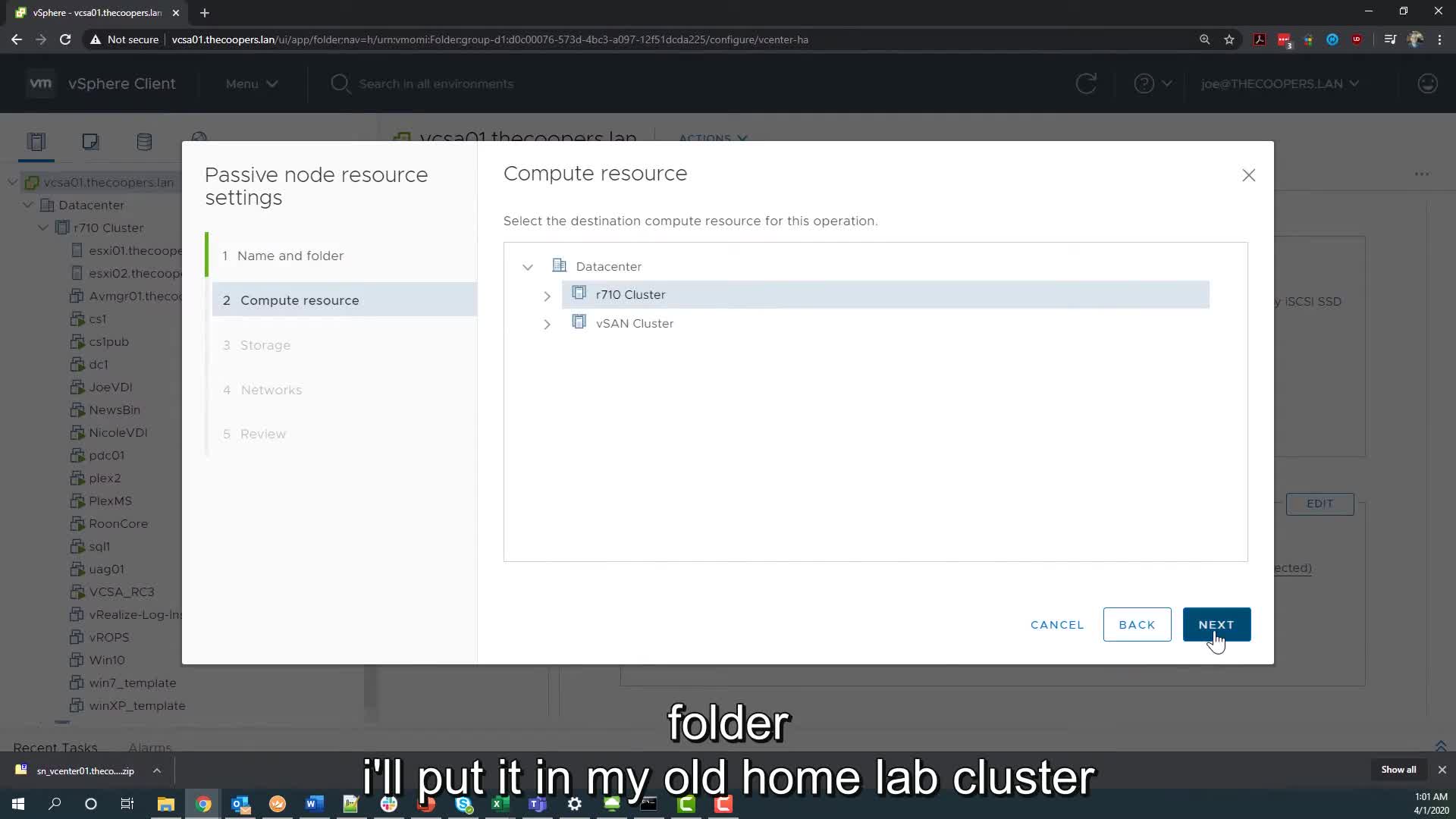Switch to VMs and Templates view icon
This screenshot has width=1456, height=819.
click(90, 142)
